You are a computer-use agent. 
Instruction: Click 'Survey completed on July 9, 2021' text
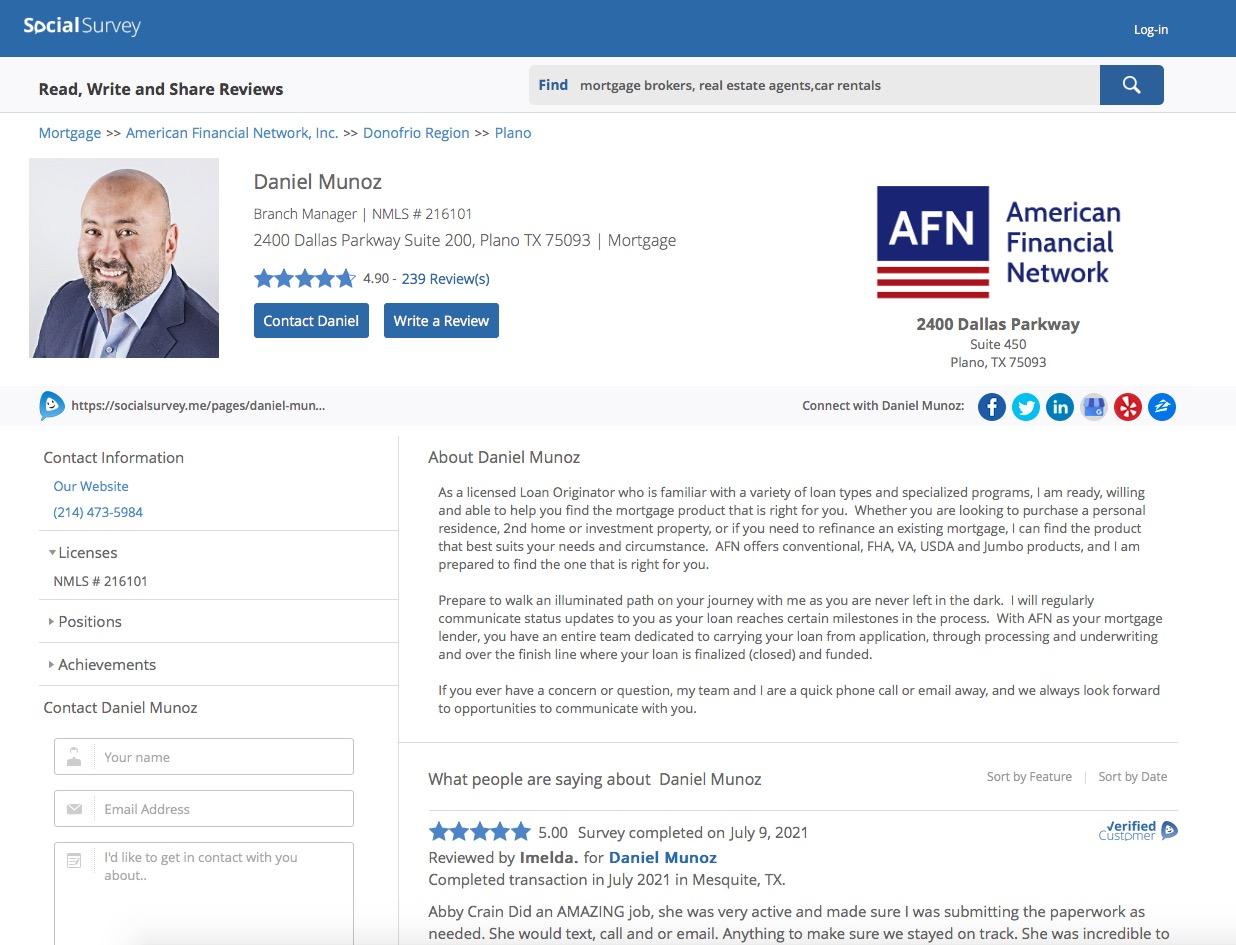tap(693, 832)
